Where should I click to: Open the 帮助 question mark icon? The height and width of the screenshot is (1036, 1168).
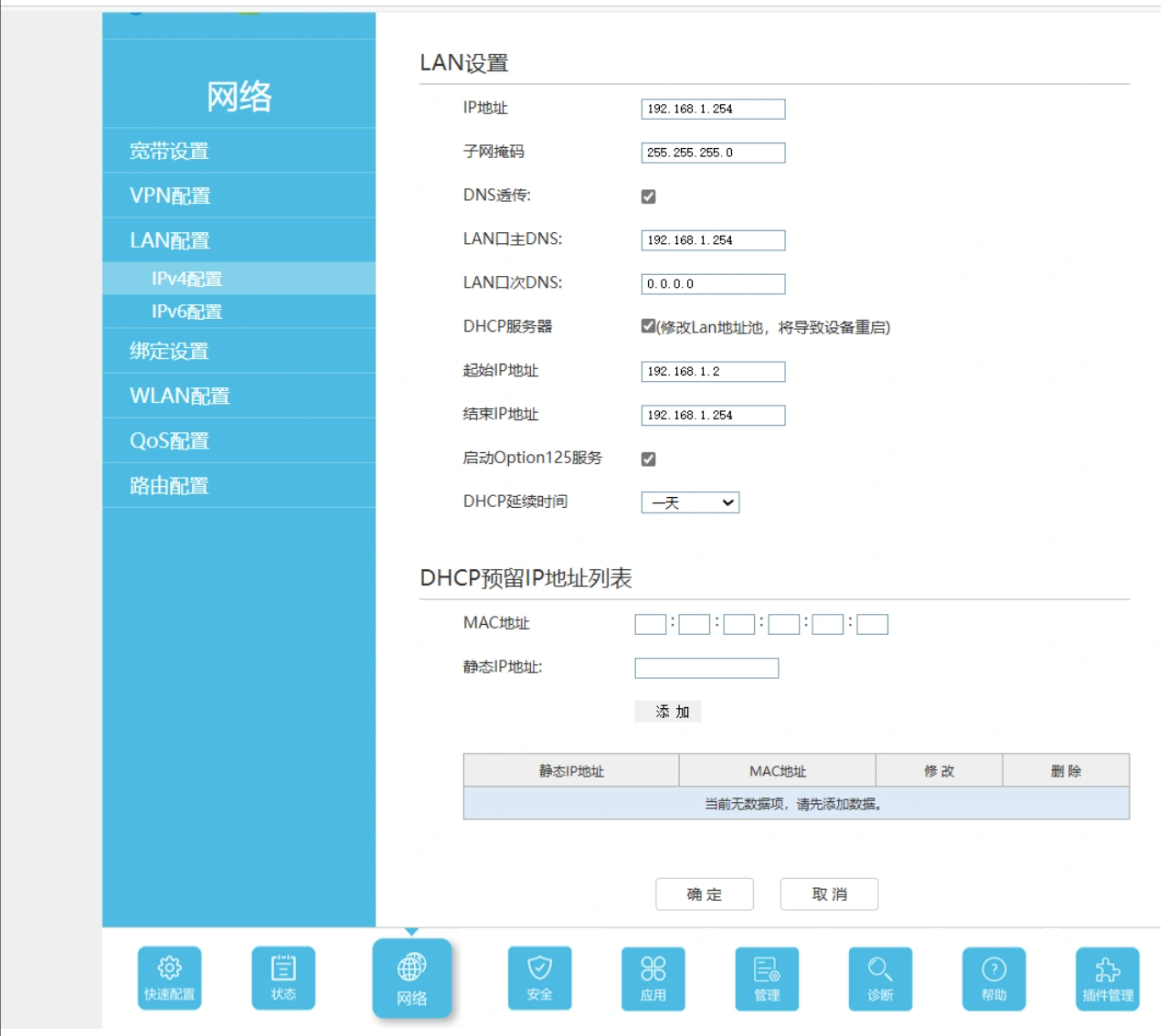click(993, 978)
